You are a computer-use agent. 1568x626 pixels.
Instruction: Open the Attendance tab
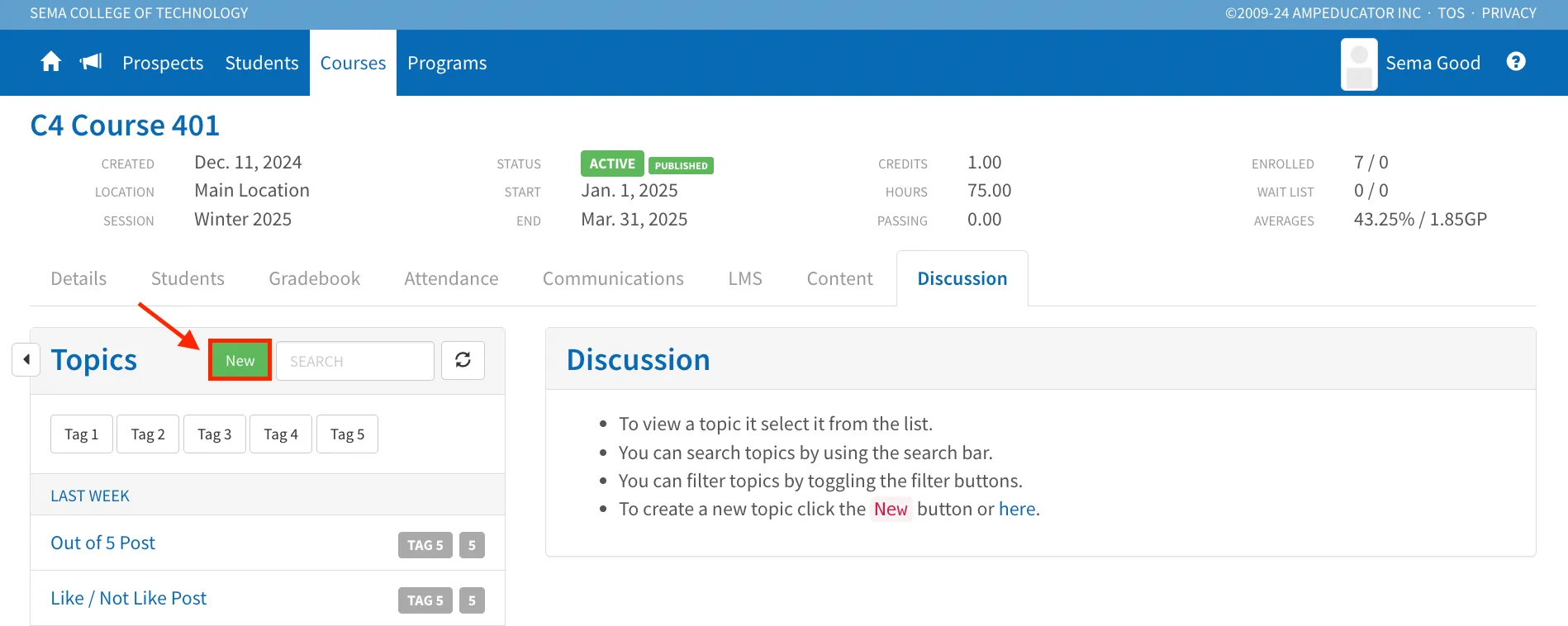tap(451, 278)
